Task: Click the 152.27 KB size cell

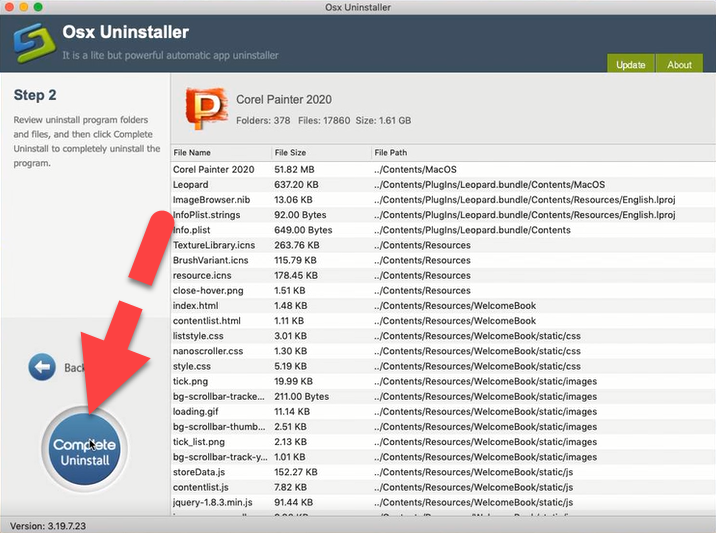Action: point(296,472)
